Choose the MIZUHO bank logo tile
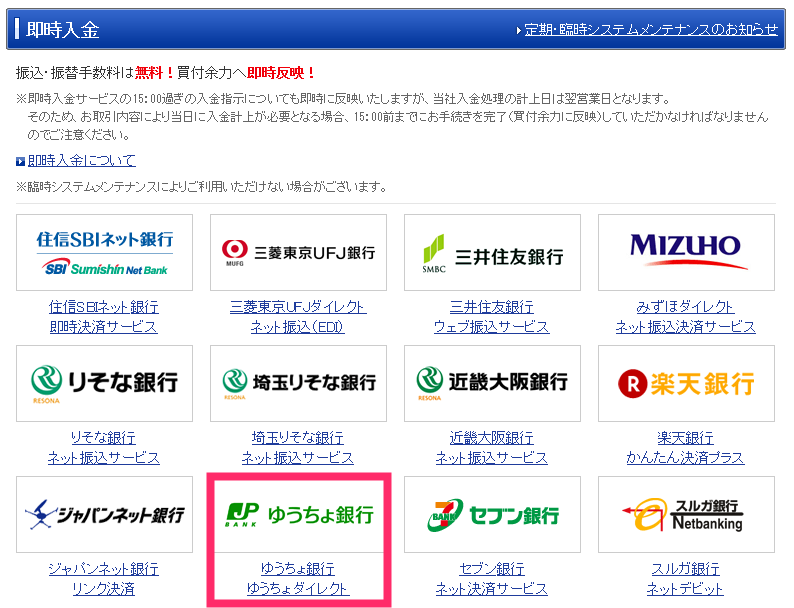 click(x=686, y=253)
